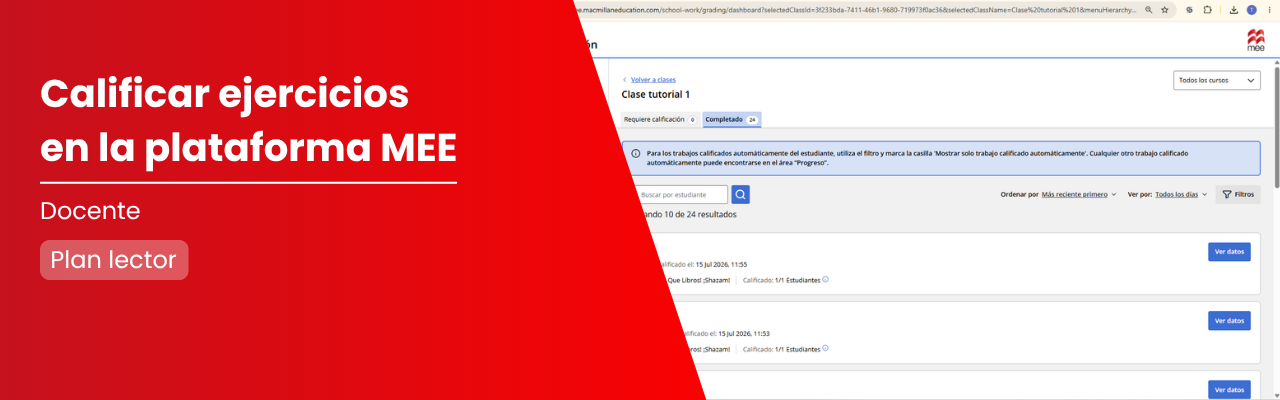Click the date text '15 Jul 2026, 11:53'
This screenshot has width=1280, height=400.
click(x=743, y=333)
